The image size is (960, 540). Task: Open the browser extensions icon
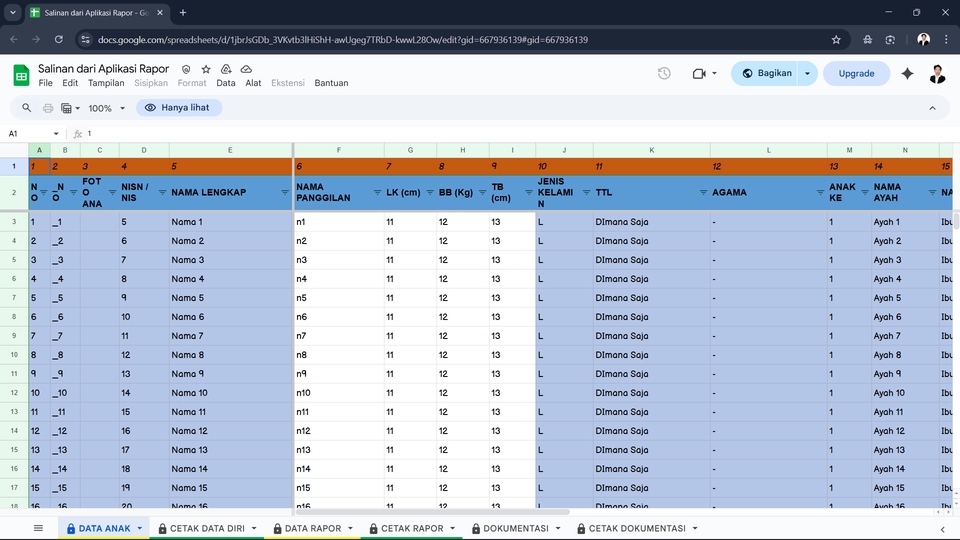(x=868, y=40)
